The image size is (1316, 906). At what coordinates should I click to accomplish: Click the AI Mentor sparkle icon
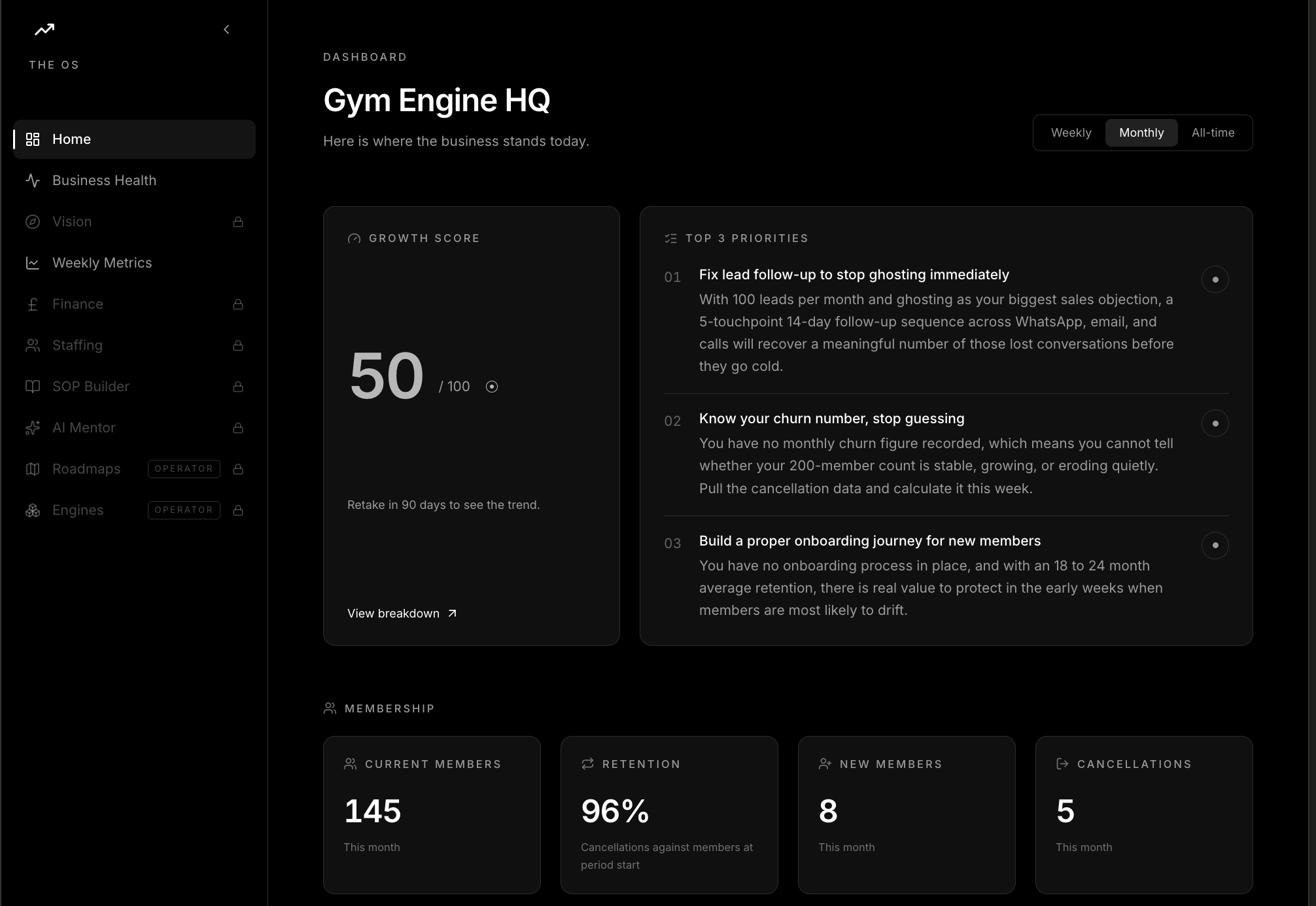coord(33,428)
